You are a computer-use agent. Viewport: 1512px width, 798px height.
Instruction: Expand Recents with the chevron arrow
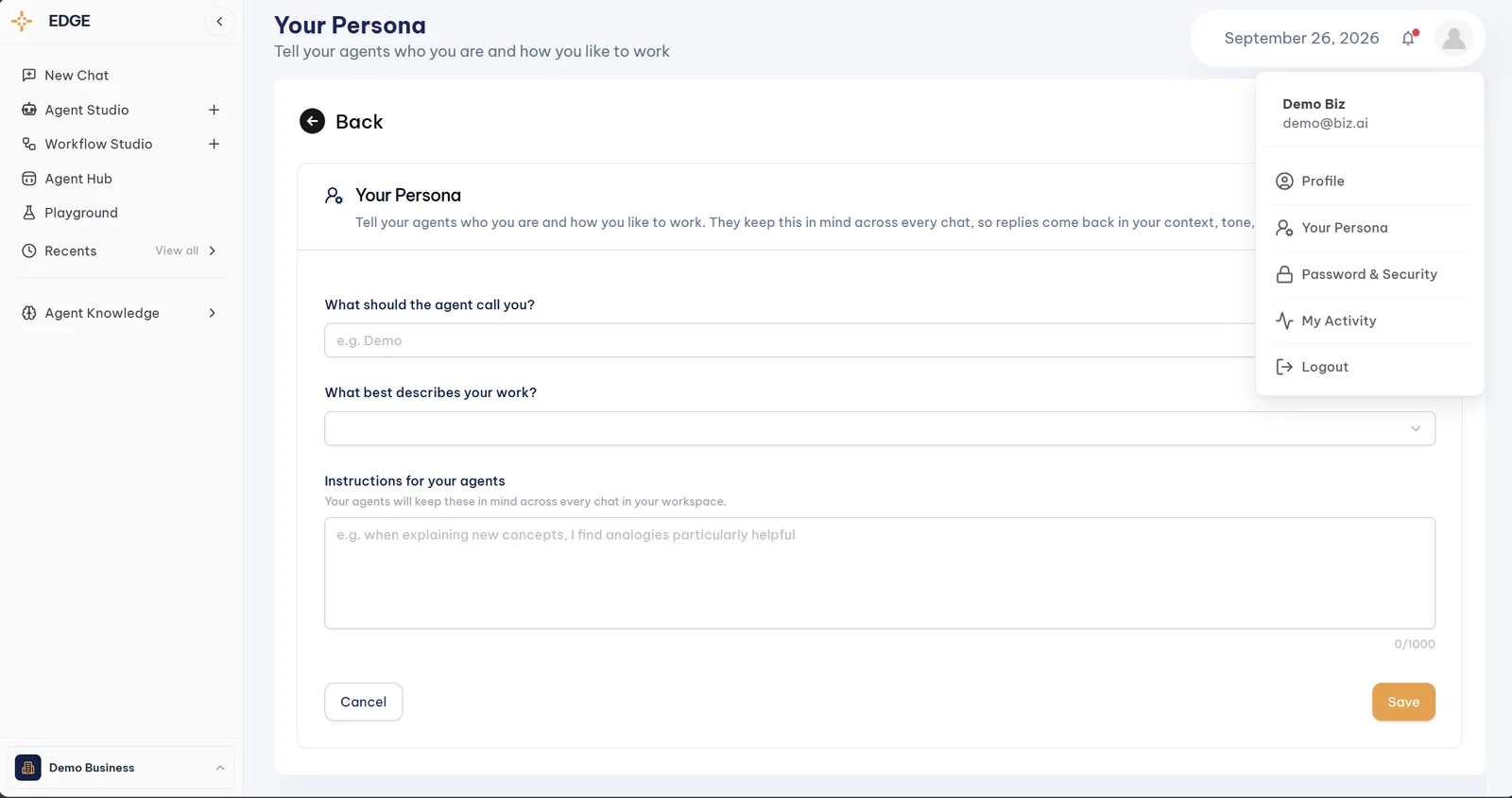pos(212,251)
